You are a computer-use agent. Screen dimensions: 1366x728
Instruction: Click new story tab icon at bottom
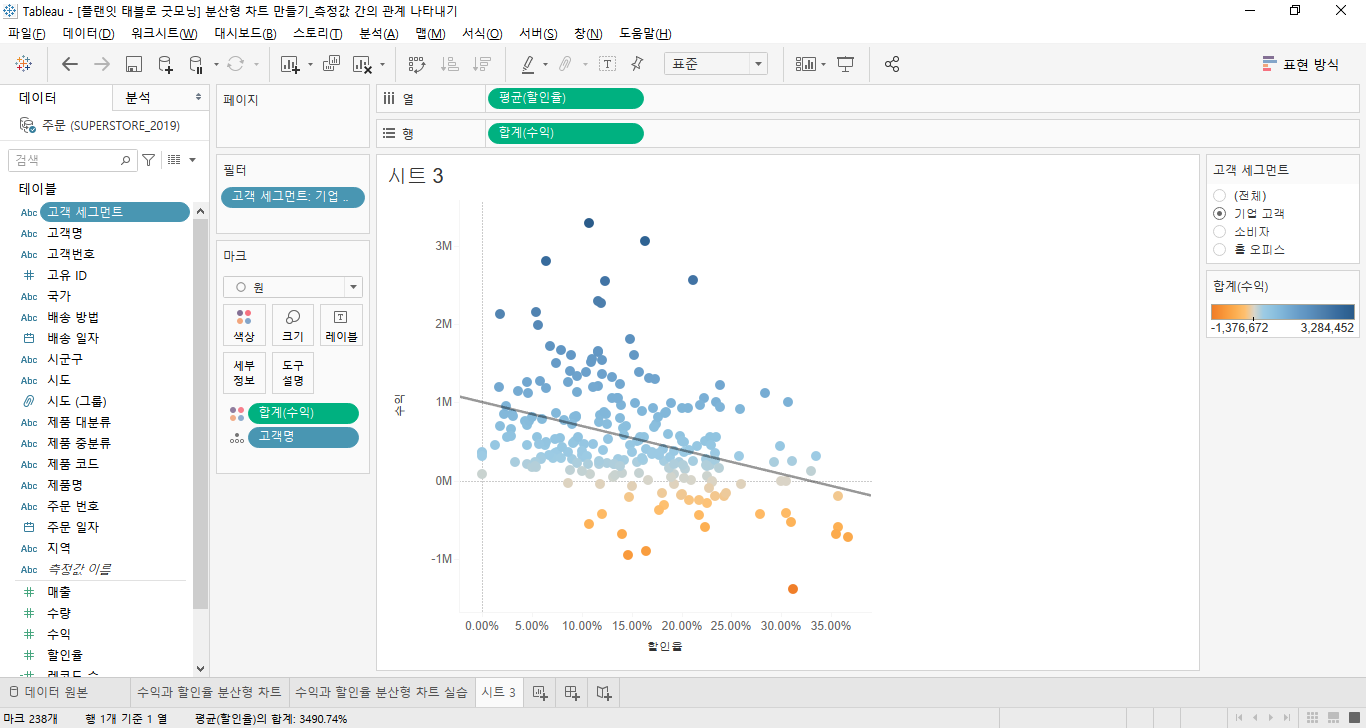603,692
